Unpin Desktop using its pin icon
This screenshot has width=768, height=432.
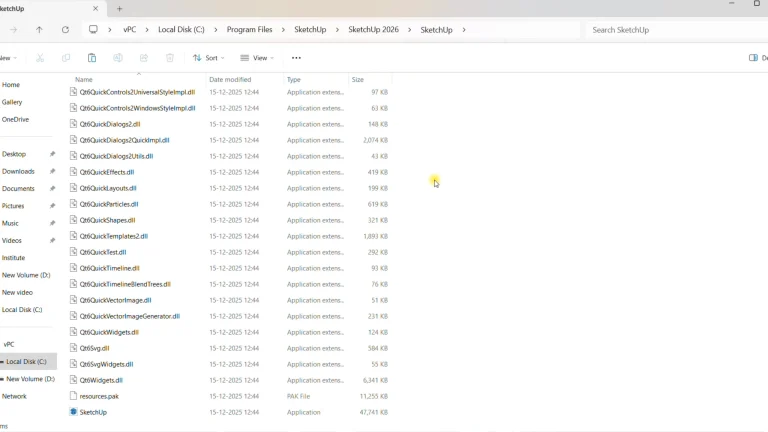point(52,154)
